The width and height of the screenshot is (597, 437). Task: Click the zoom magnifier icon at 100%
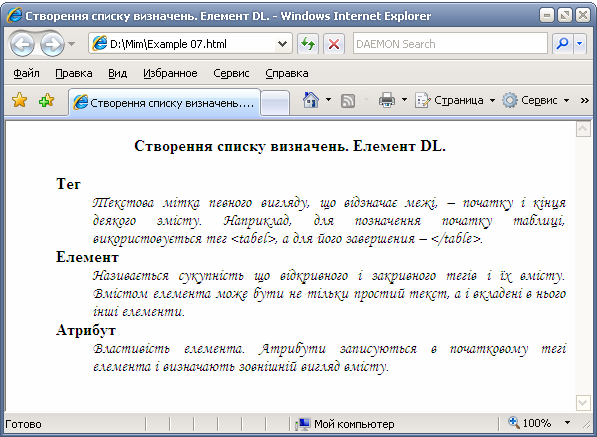[513, 423]
